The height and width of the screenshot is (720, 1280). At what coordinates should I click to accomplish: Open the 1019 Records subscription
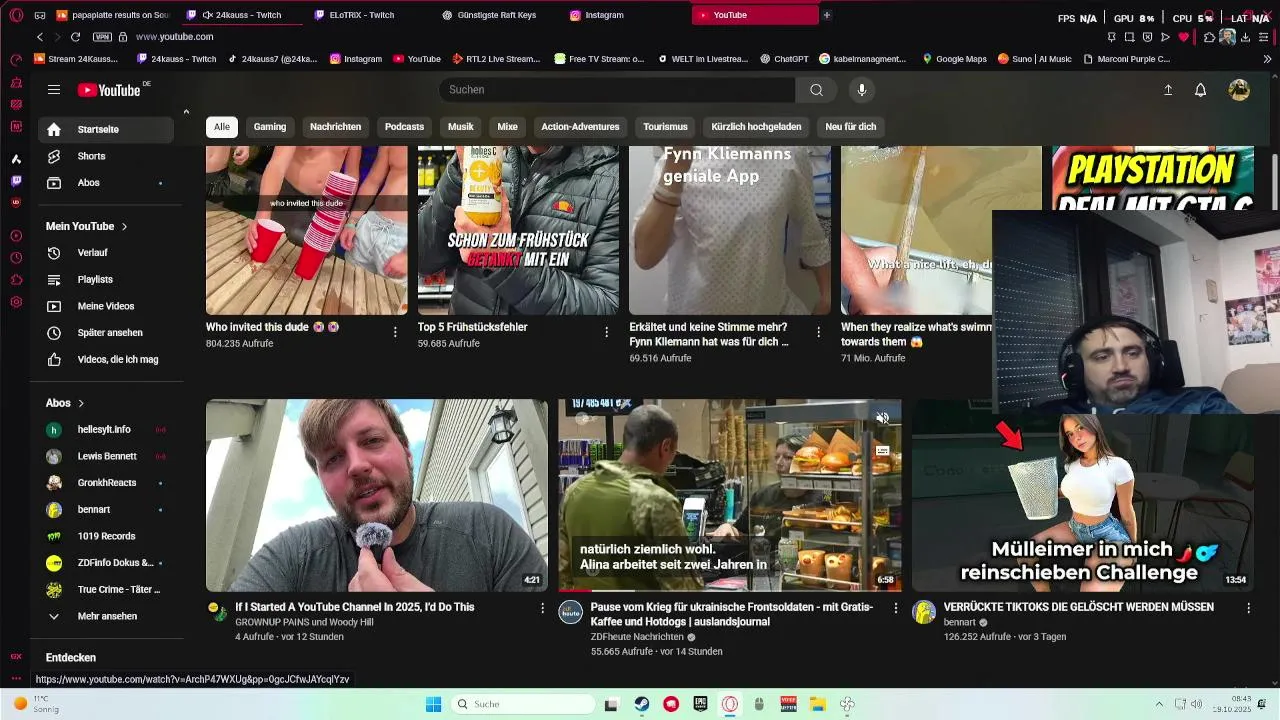107,536
